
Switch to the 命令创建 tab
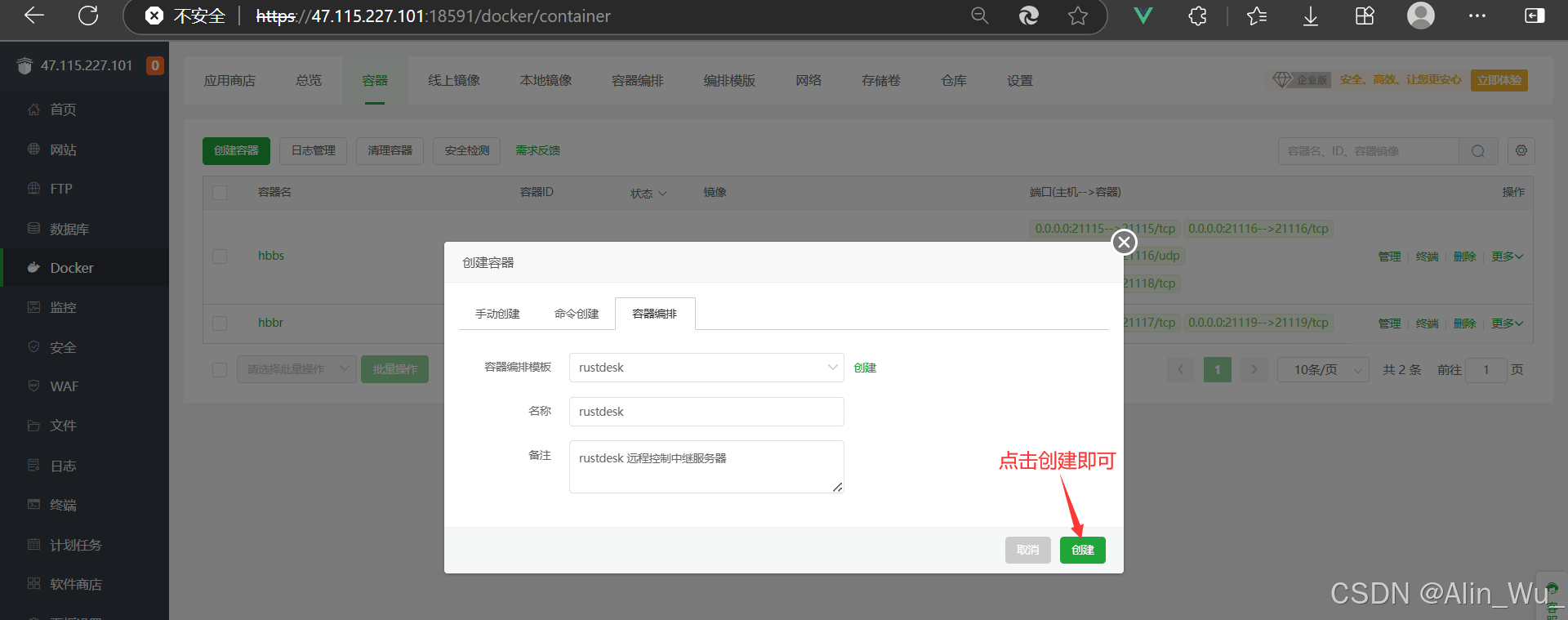click(x=576, y=314)
